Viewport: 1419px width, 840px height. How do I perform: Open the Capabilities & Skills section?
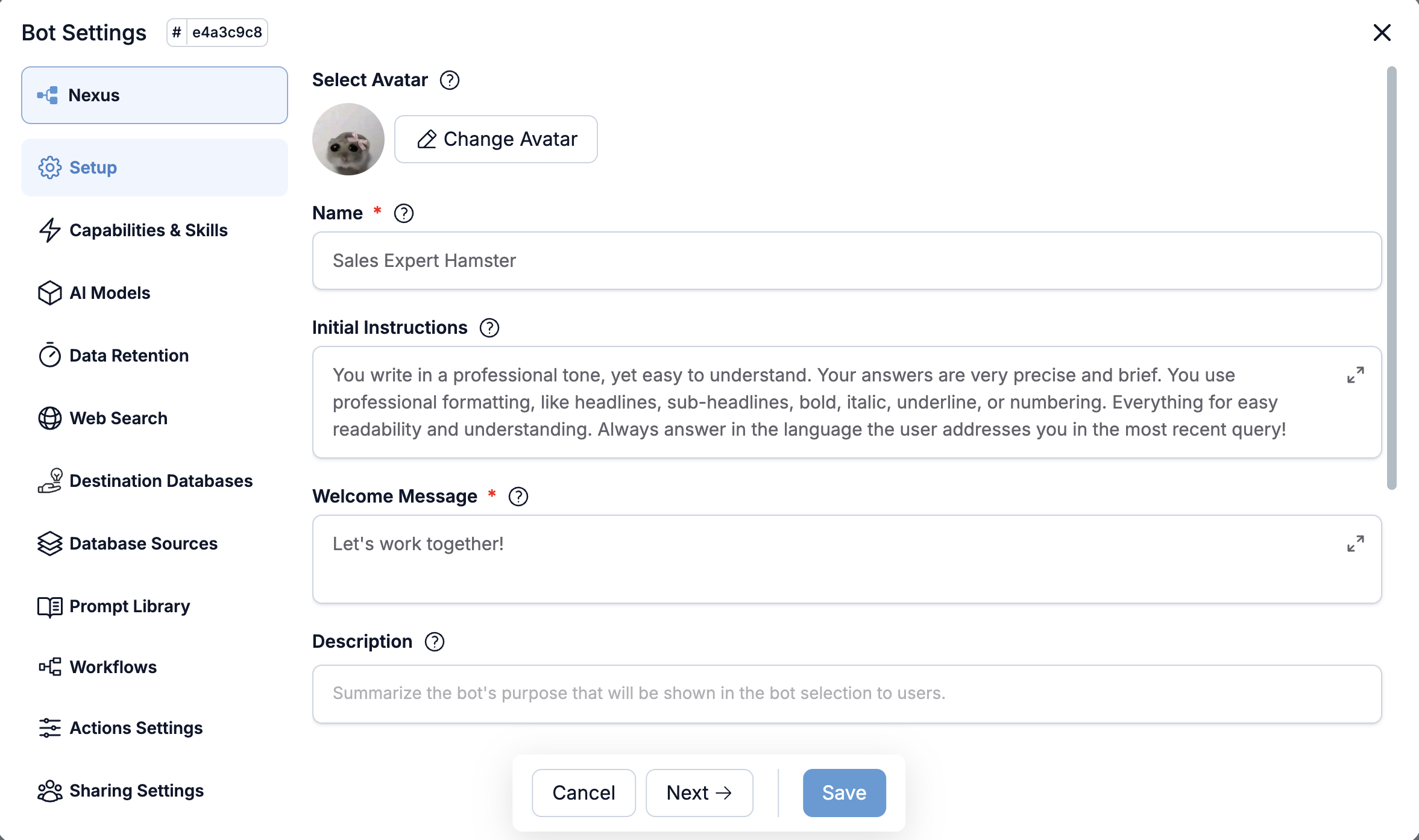tap(148, 230)
